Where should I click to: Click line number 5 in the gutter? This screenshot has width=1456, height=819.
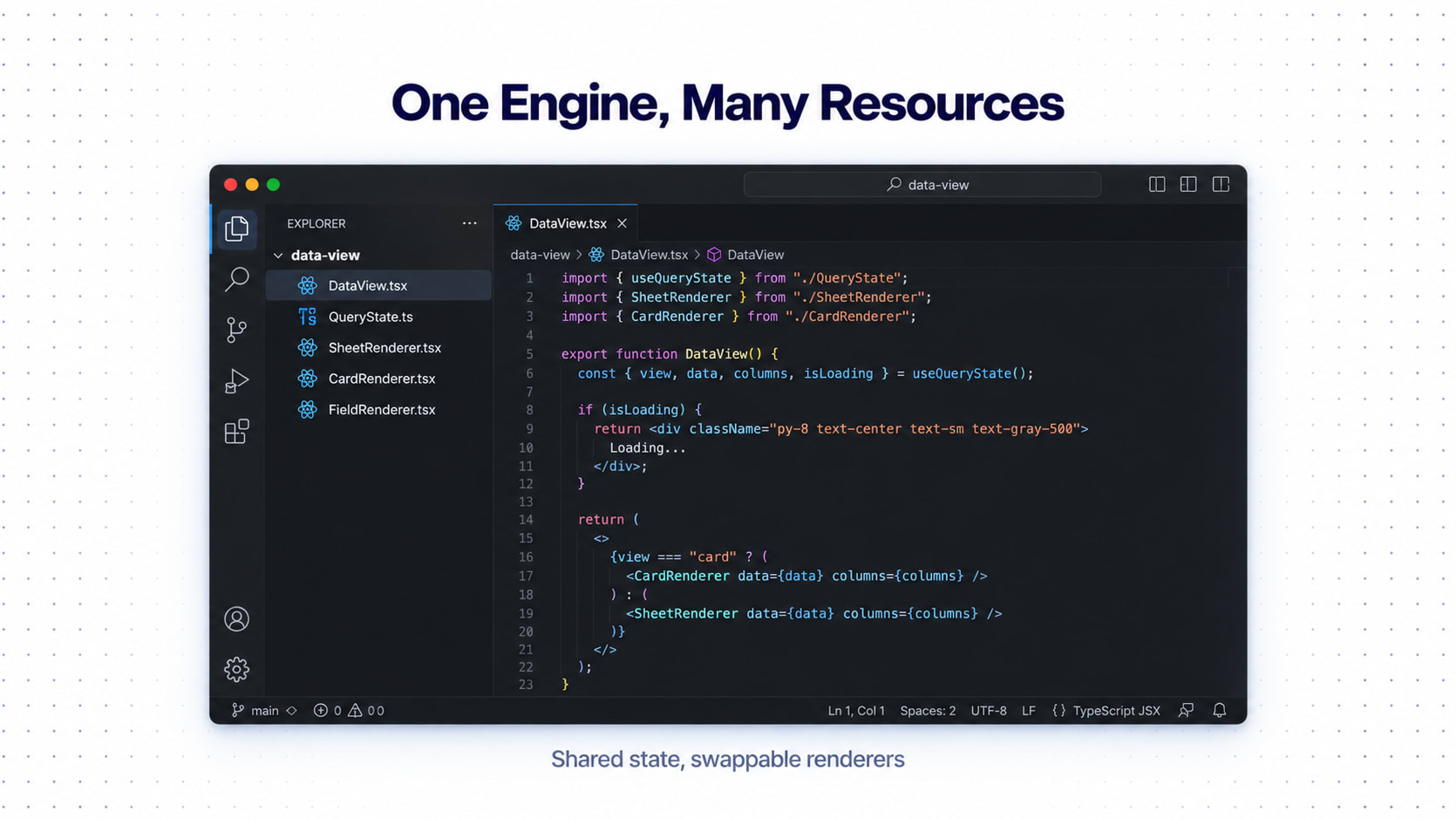529,354
